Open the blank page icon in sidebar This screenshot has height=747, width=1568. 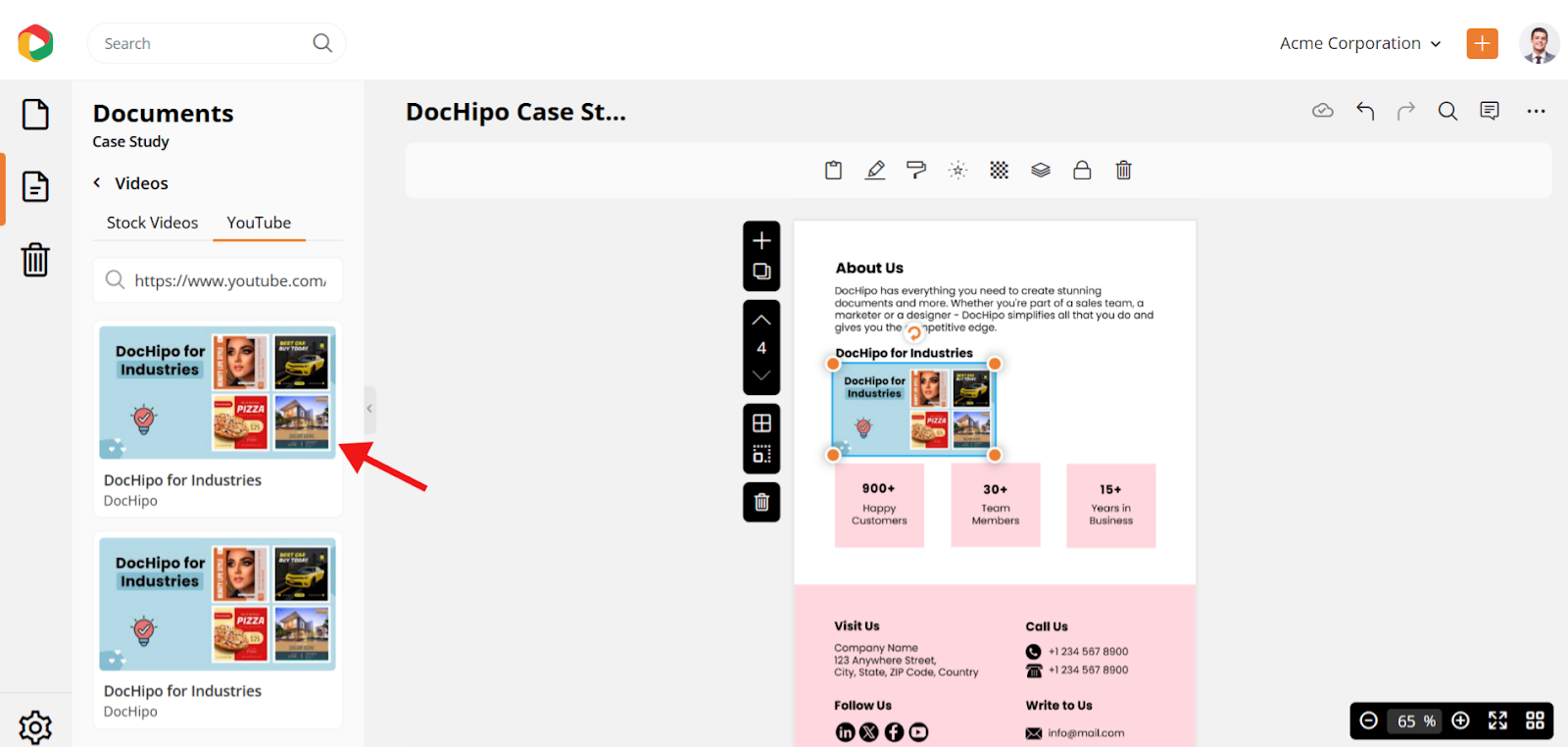(35, 114)
